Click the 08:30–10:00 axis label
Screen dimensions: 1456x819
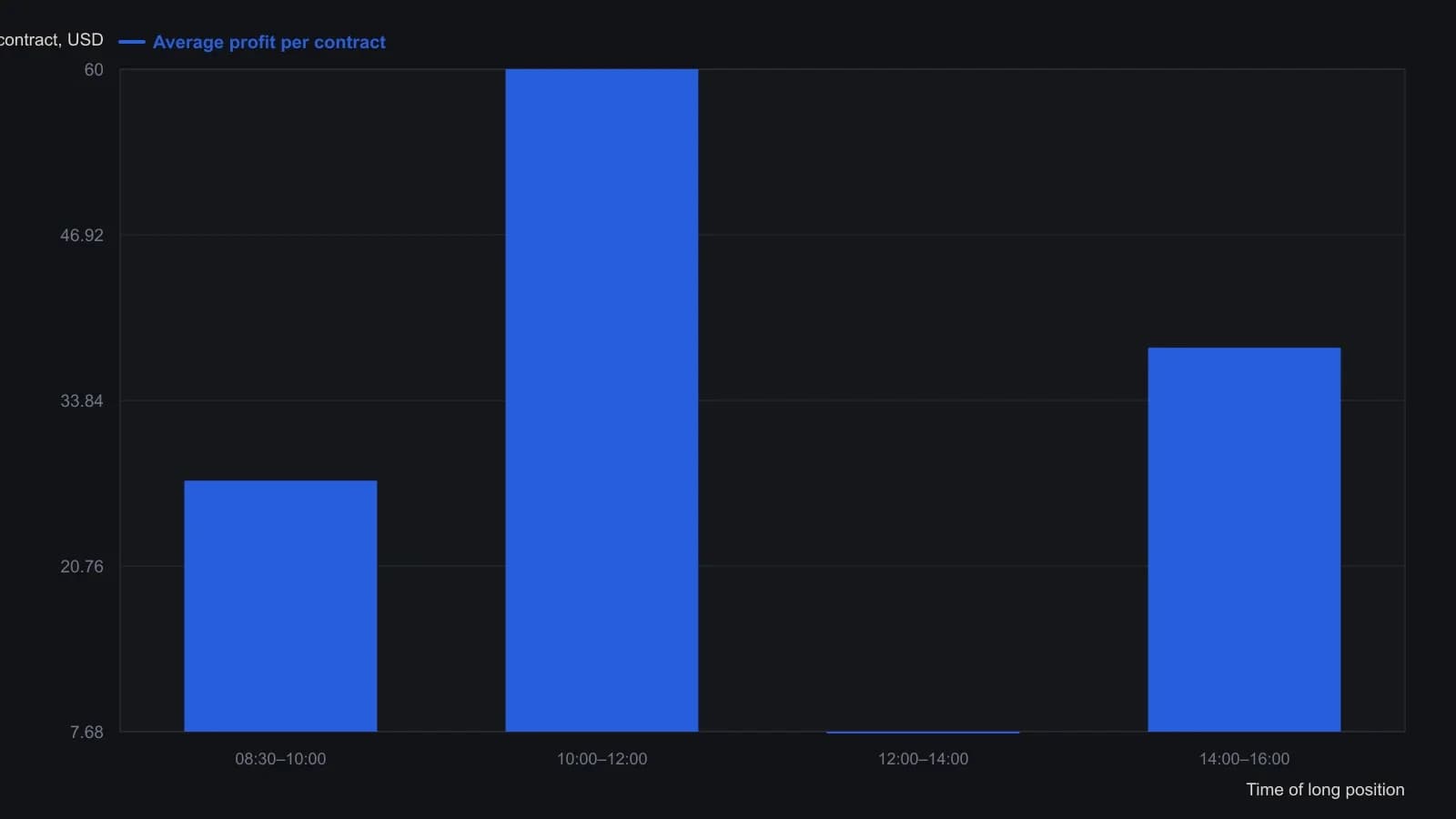(280, 759)
